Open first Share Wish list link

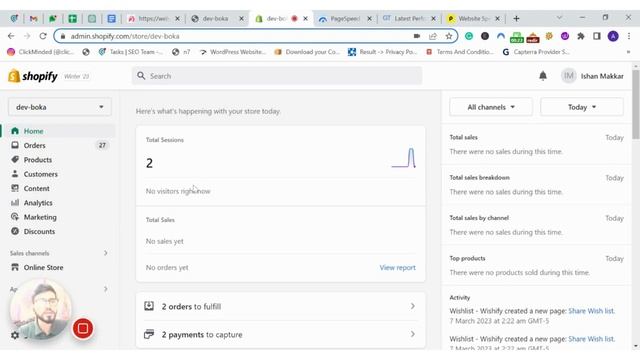(x=591, y=311)
